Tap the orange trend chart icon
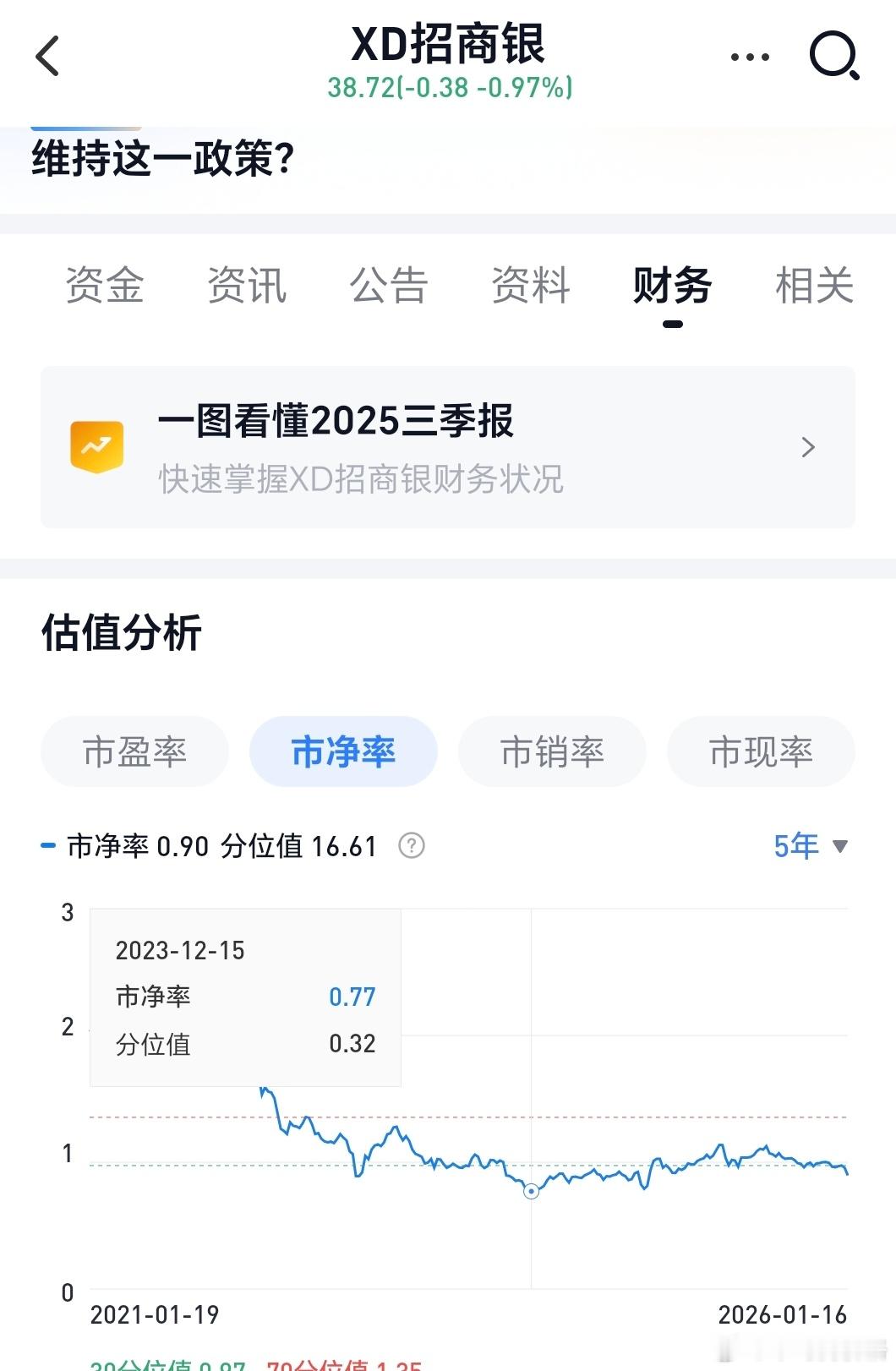 [x=96, y=446]
